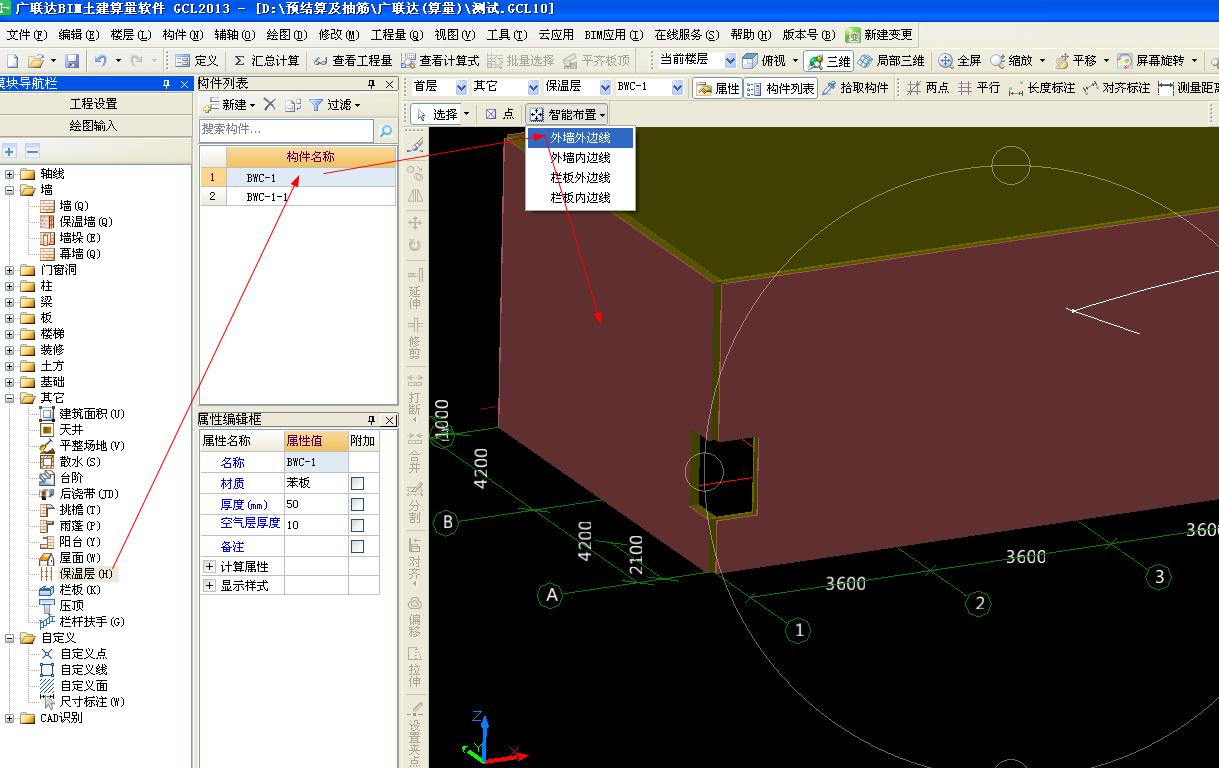Viewport: 1219px width, 768px height.
Task: Click the 搜索构件 search field
Action: tap(286, 130)
